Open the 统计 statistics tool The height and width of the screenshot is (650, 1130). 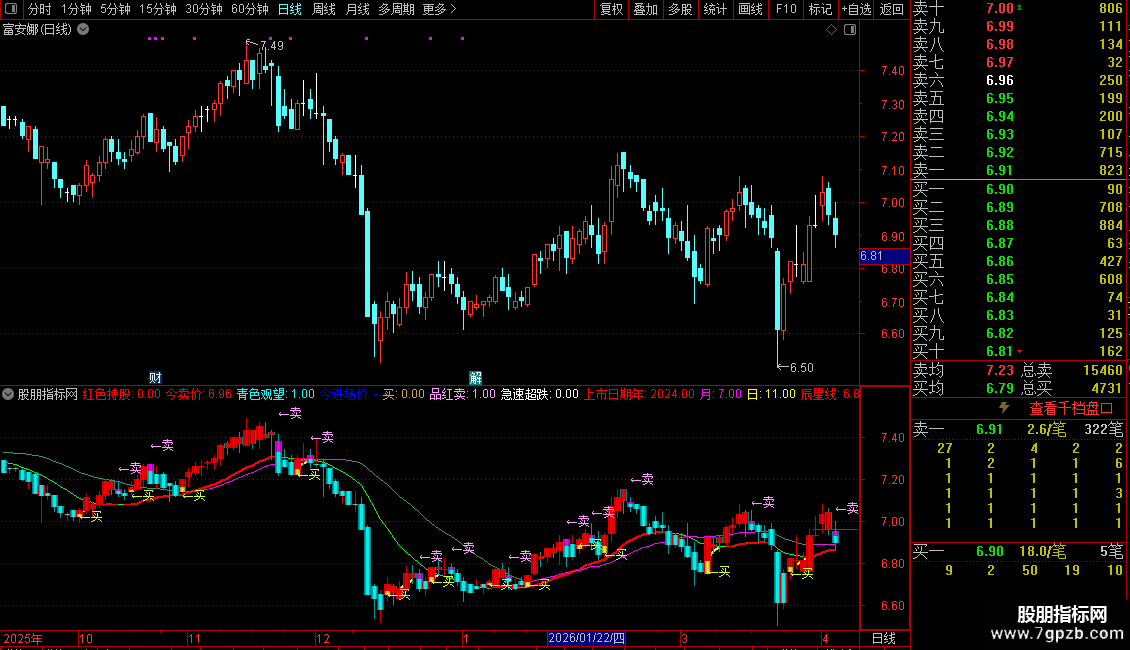click(x=715, y=9)
